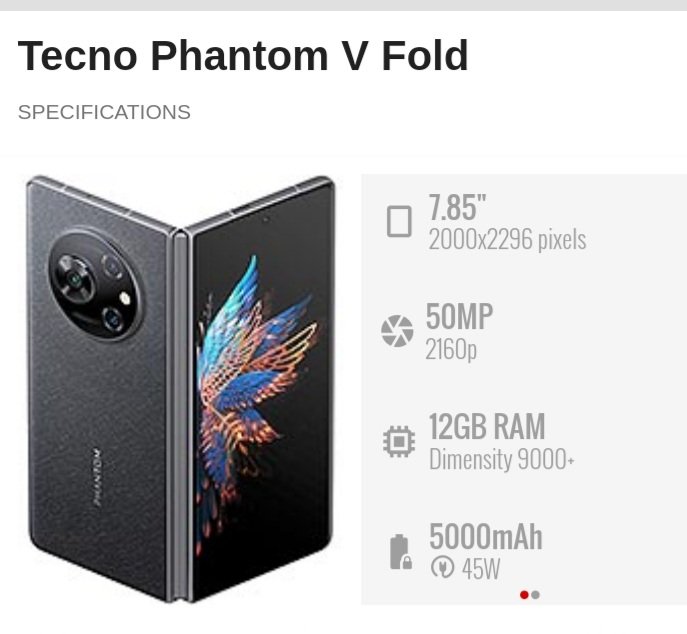
Task: Click the 45W charging text
Action: tap(481, 569)
